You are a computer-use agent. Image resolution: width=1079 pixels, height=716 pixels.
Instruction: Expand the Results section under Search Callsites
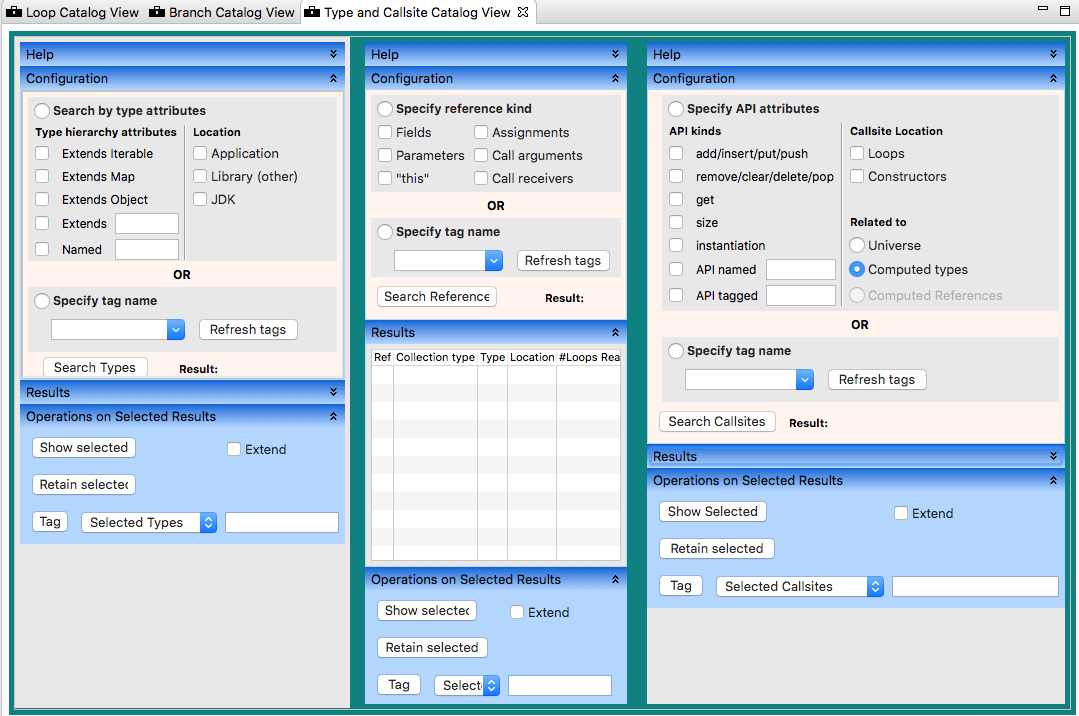(1053, 456)
